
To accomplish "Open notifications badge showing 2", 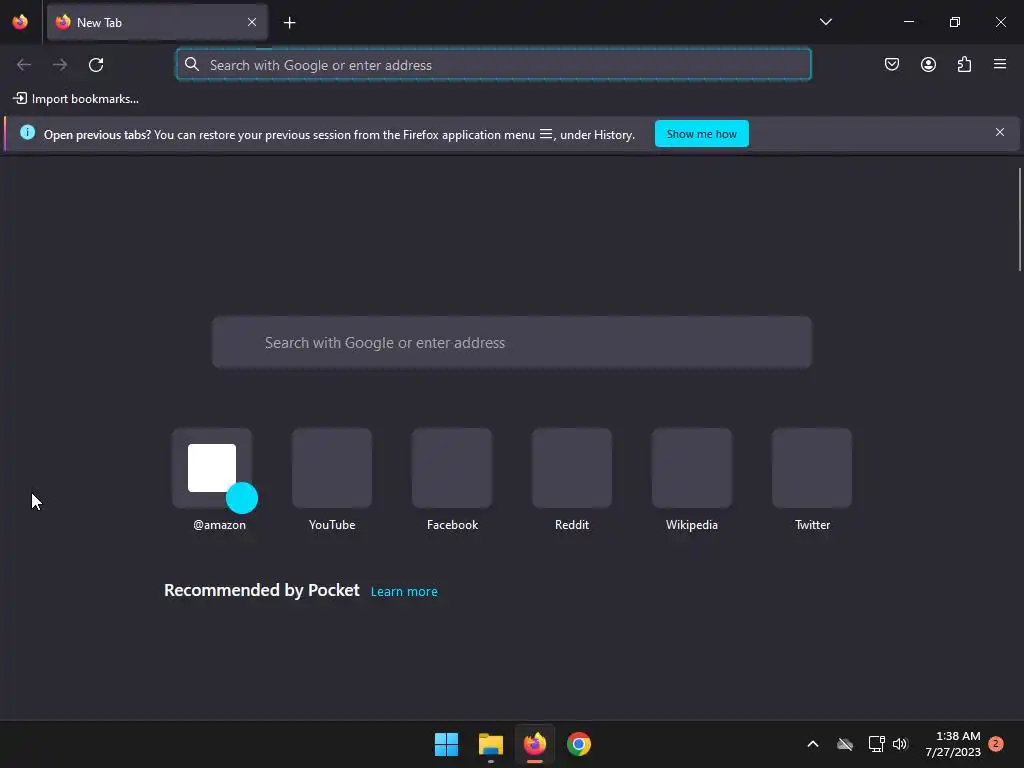I will point(996,744).
